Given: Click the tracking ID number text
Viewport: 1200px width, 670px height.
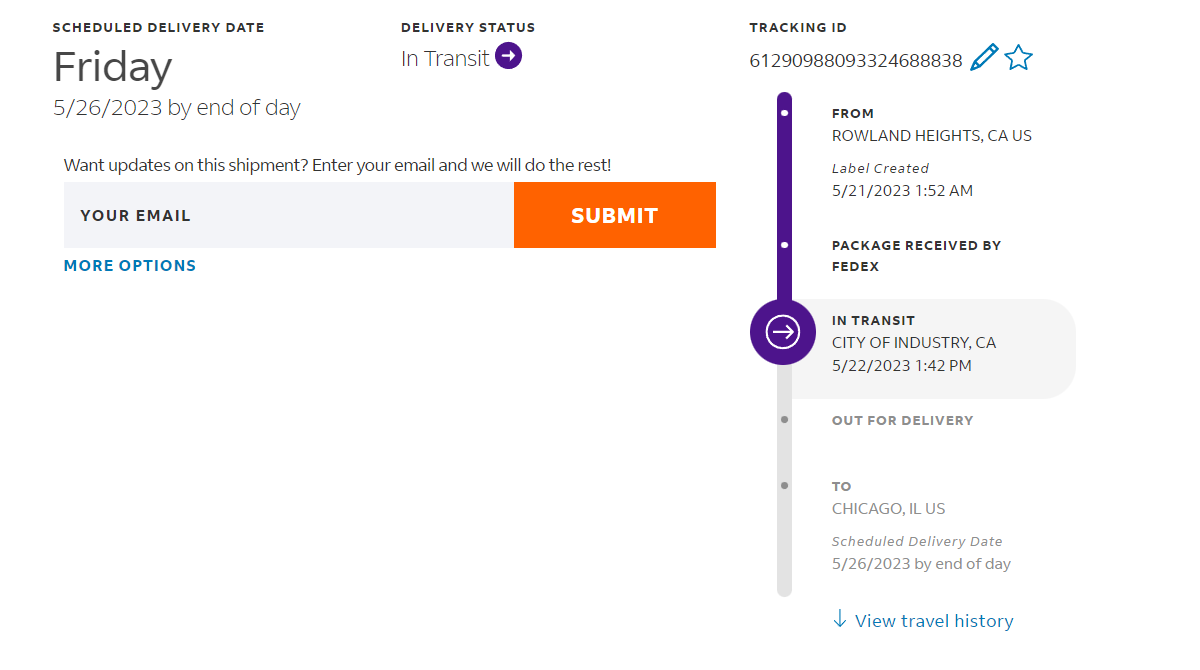Looking at the screenshot, I should click(856, 61).
